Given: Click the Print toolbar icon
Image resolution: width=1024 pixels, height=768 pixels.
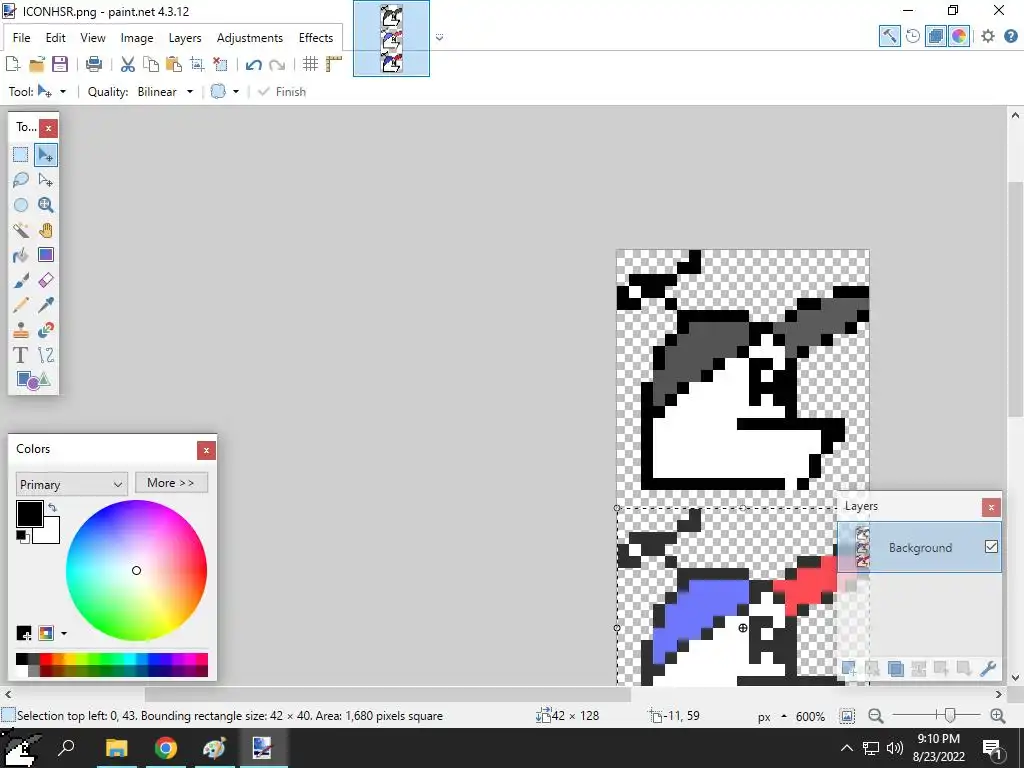Looking at the screenshot, I should click(94, 64).
